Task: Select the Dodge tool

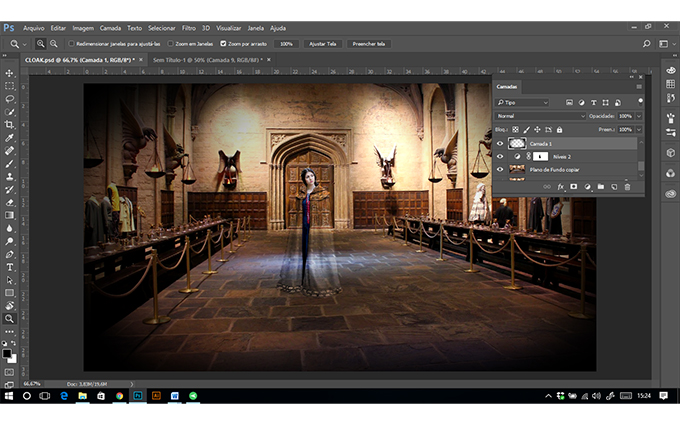Action: tap(9, 241)
